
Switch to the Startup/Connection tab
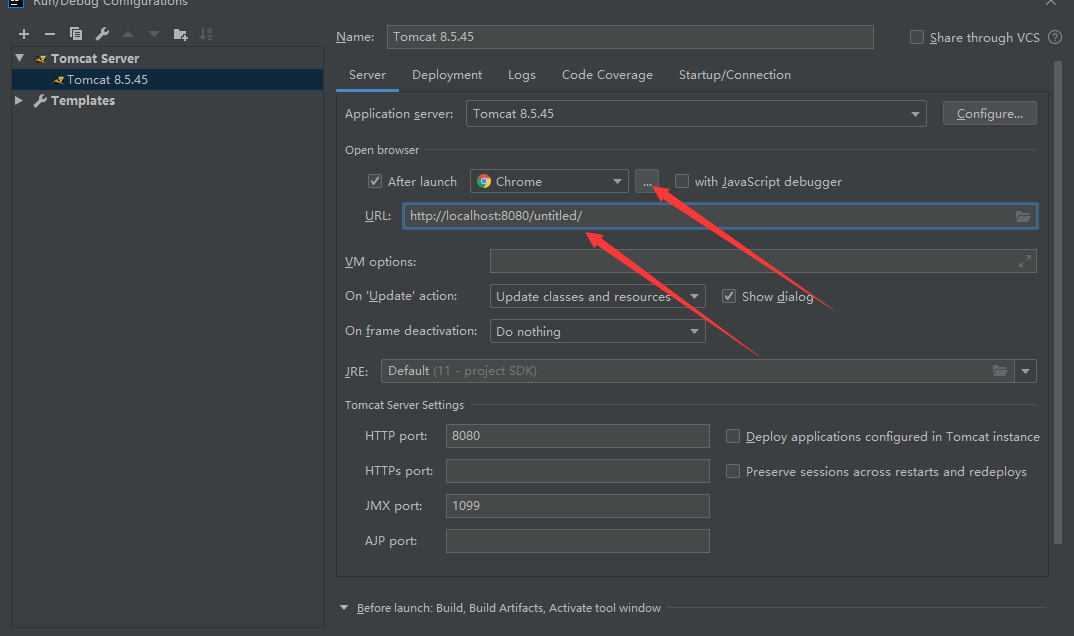[734, 75]
